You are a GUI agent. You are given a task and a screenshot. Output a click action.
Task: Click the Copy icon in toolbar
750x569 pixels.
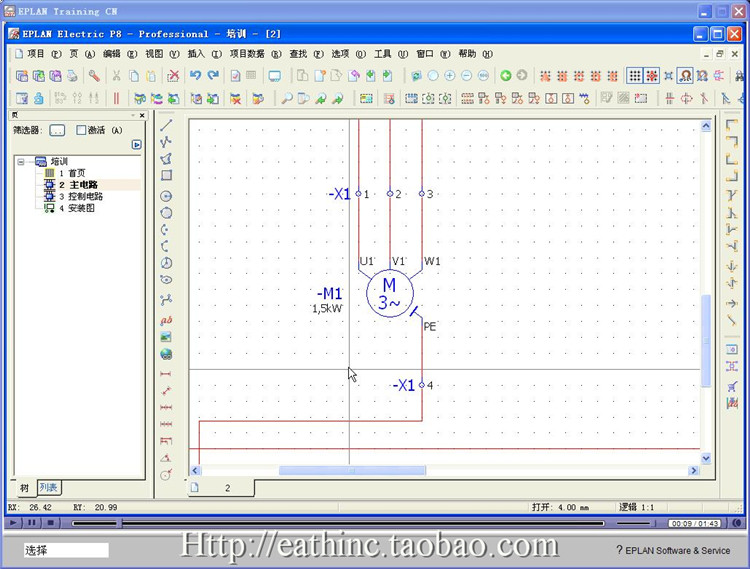coord(134,76)
